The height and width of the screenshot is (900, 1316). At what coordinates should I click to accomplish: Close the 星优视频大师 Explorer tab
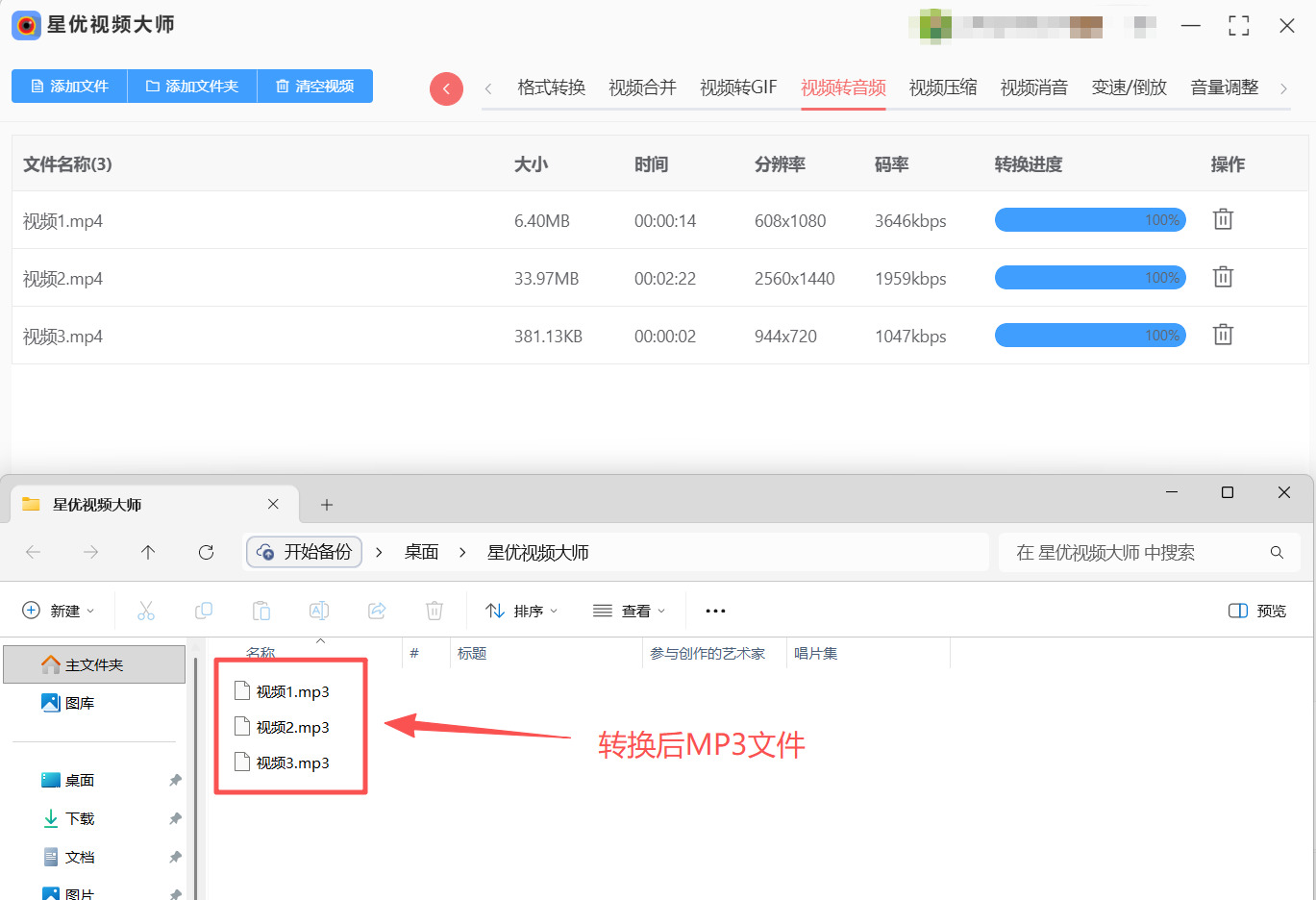coord(273,504)
